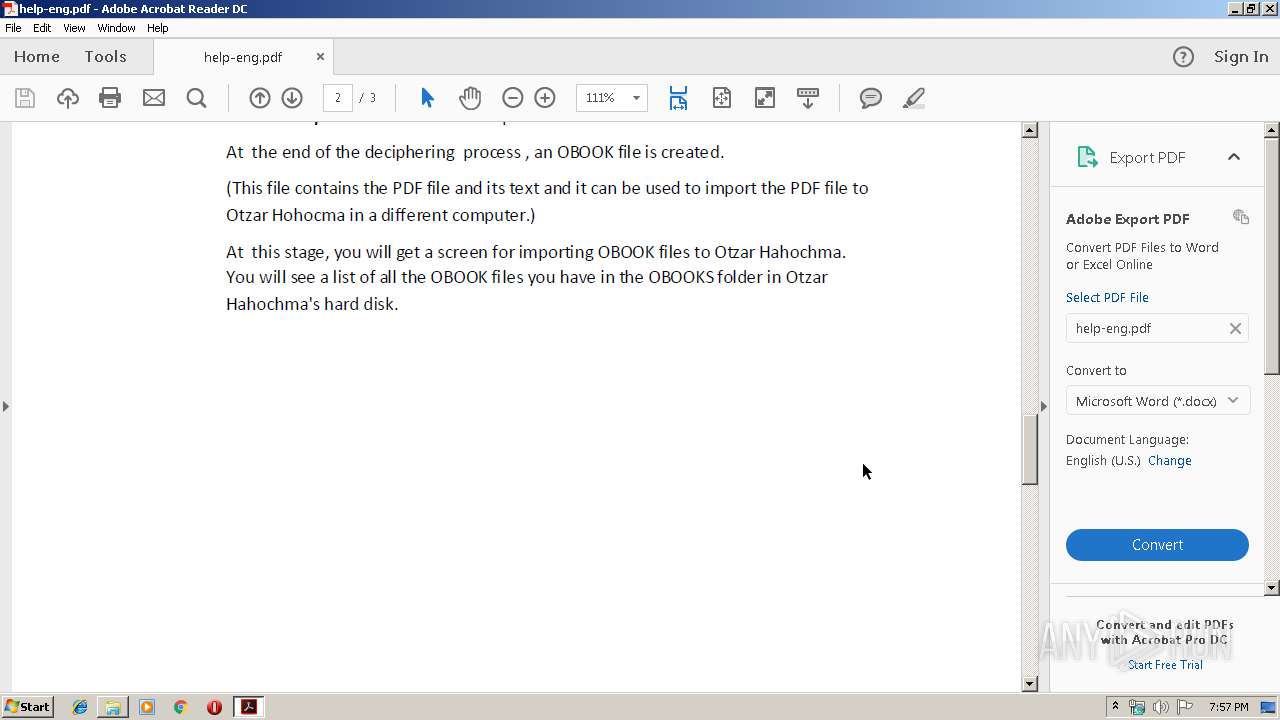Click right panel scrollbar down arrow
Viewport: 1280px width, 720px height.
pos(1272,588)
